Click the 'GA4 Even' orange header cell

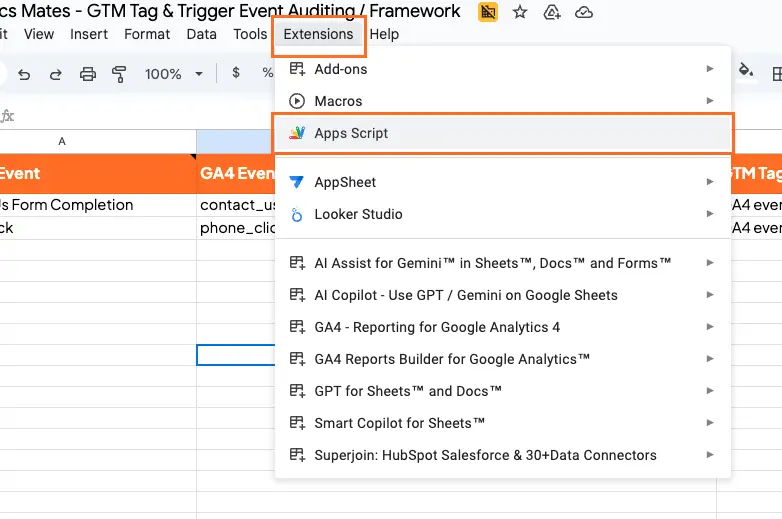pos(236,173)
